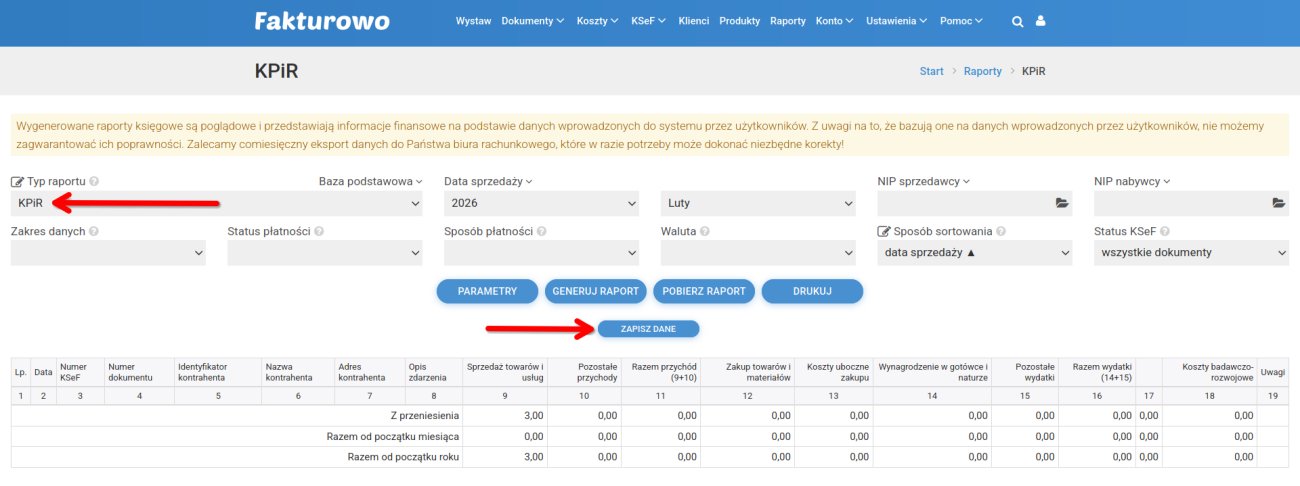Screen dimensions: 1300x486
Task: Open the year 2026 dropdown
Action: click(x=540, y=203)
